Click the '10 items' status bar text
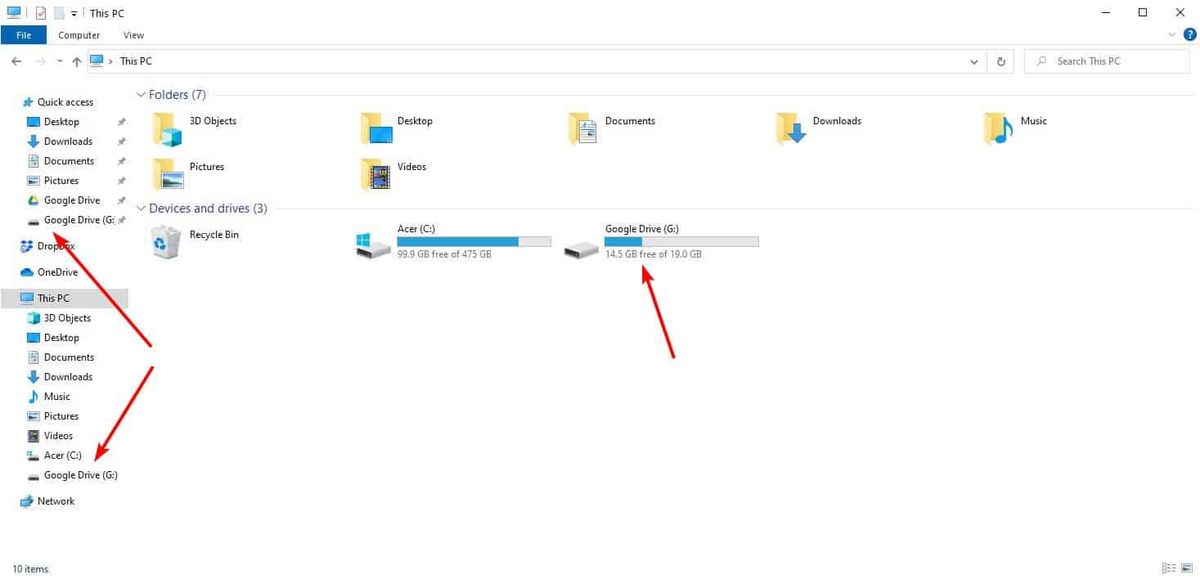 point(30,569)
